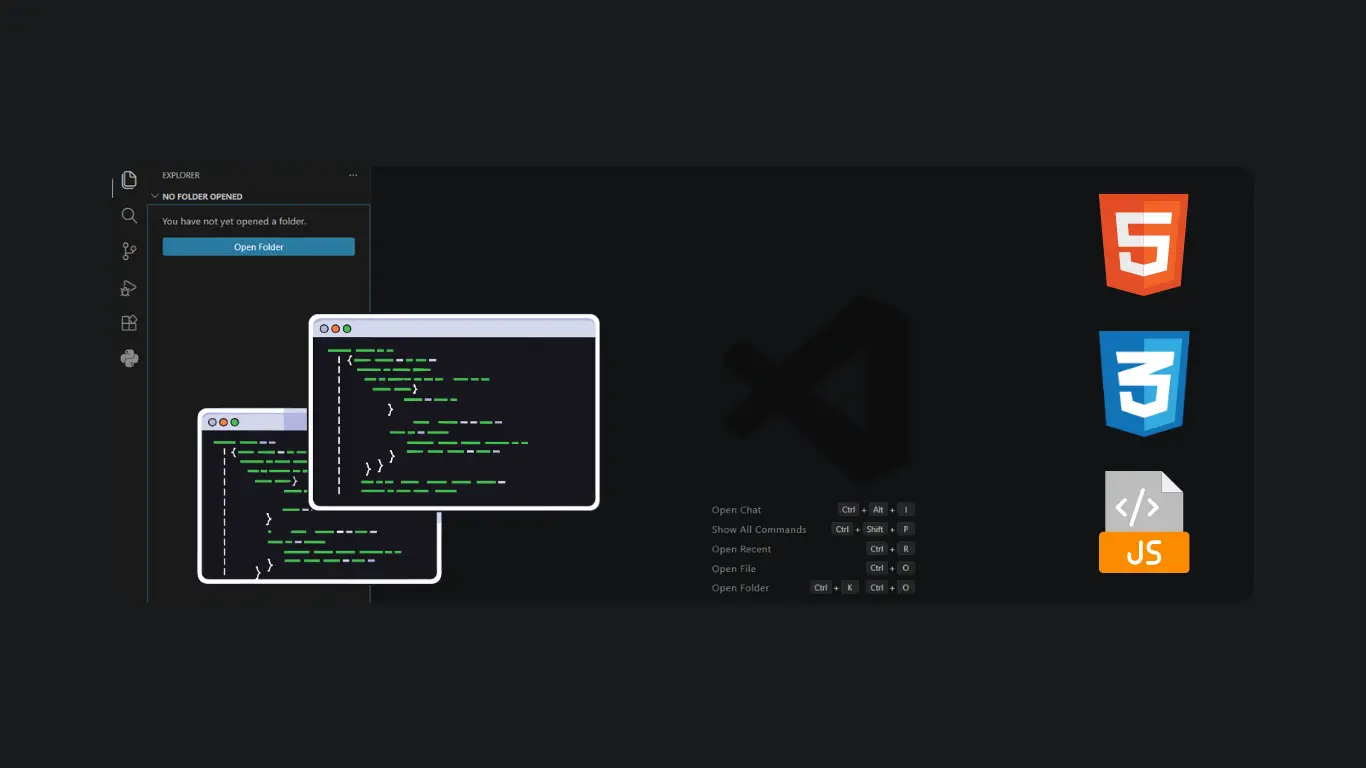This screenshot has width=1366, height=768.
Task: Open the Source Control view icon
Action: click(x=129, y=251)
